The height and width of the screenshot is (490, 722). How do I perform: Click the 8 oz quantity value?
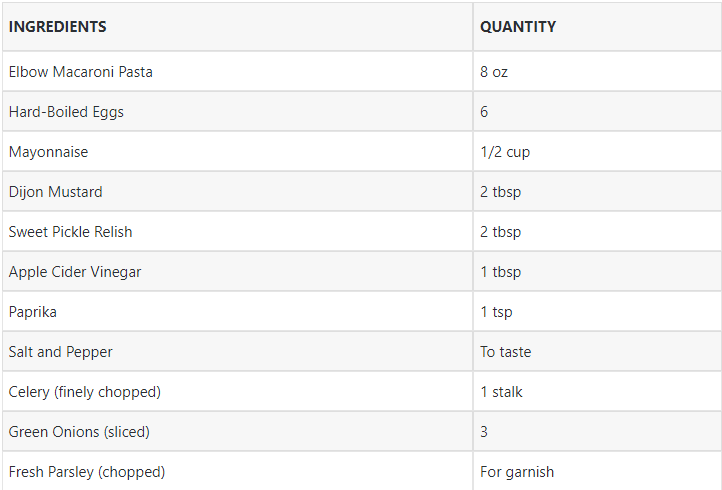494,72
